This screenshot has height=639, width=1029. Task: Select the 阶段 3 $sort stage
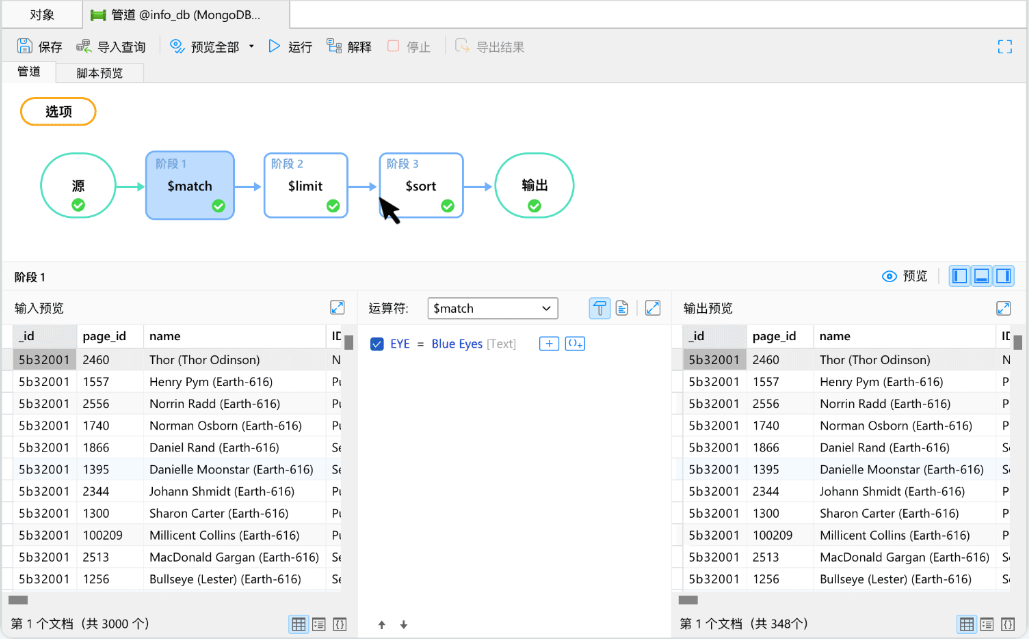tap(421, 186)
